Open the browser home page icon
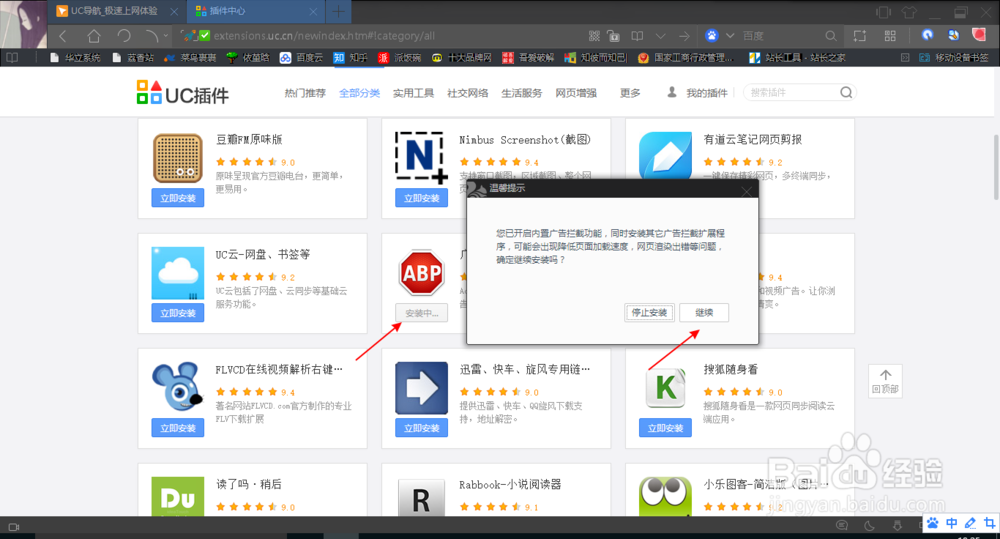 point(94,36)
